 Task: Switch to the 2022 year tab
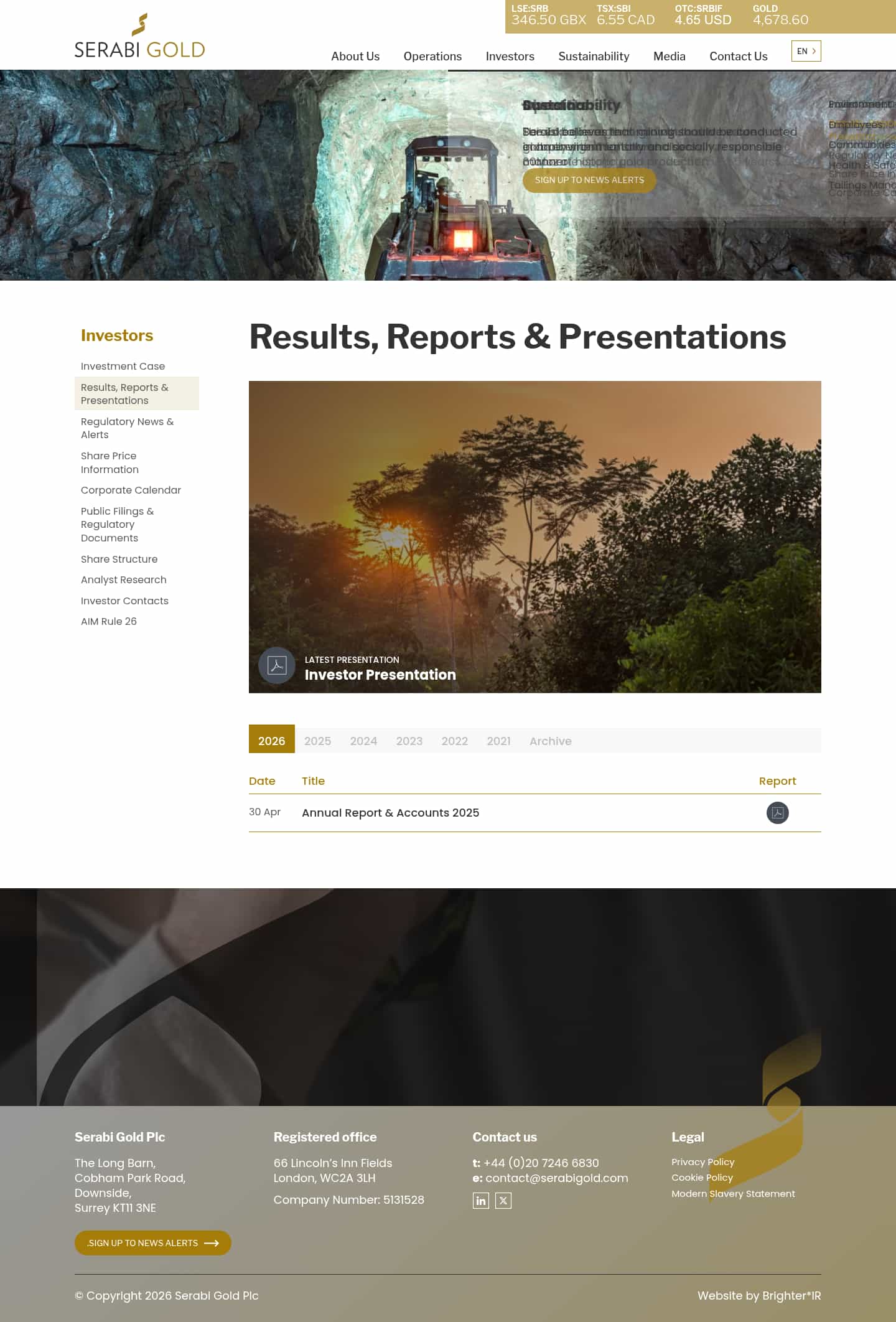coord(454,741)
